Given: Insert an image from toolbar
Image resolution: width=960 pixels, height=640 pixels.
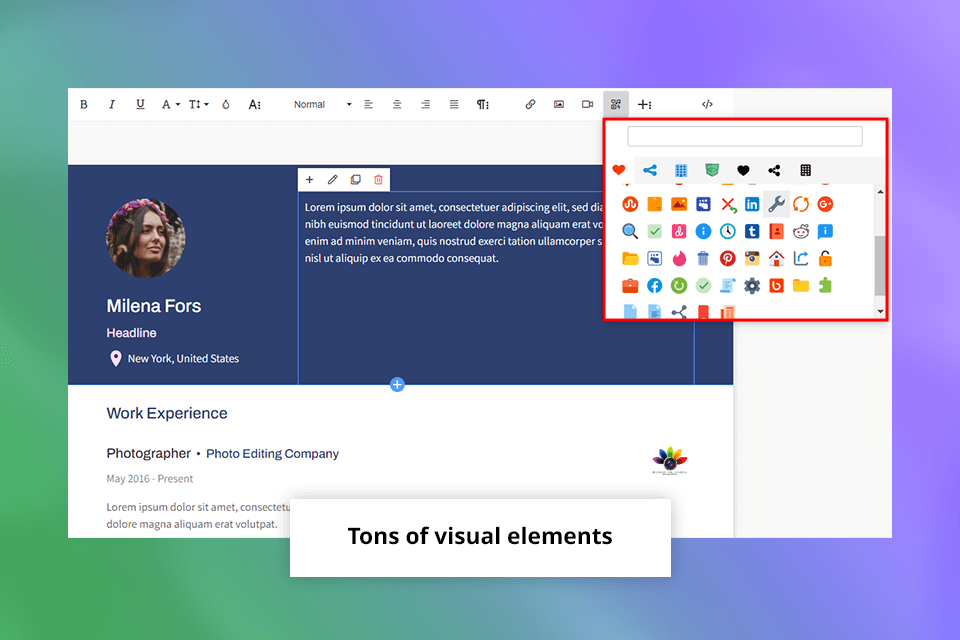Looking at the screenshot, I should click(x=558, y=104).
